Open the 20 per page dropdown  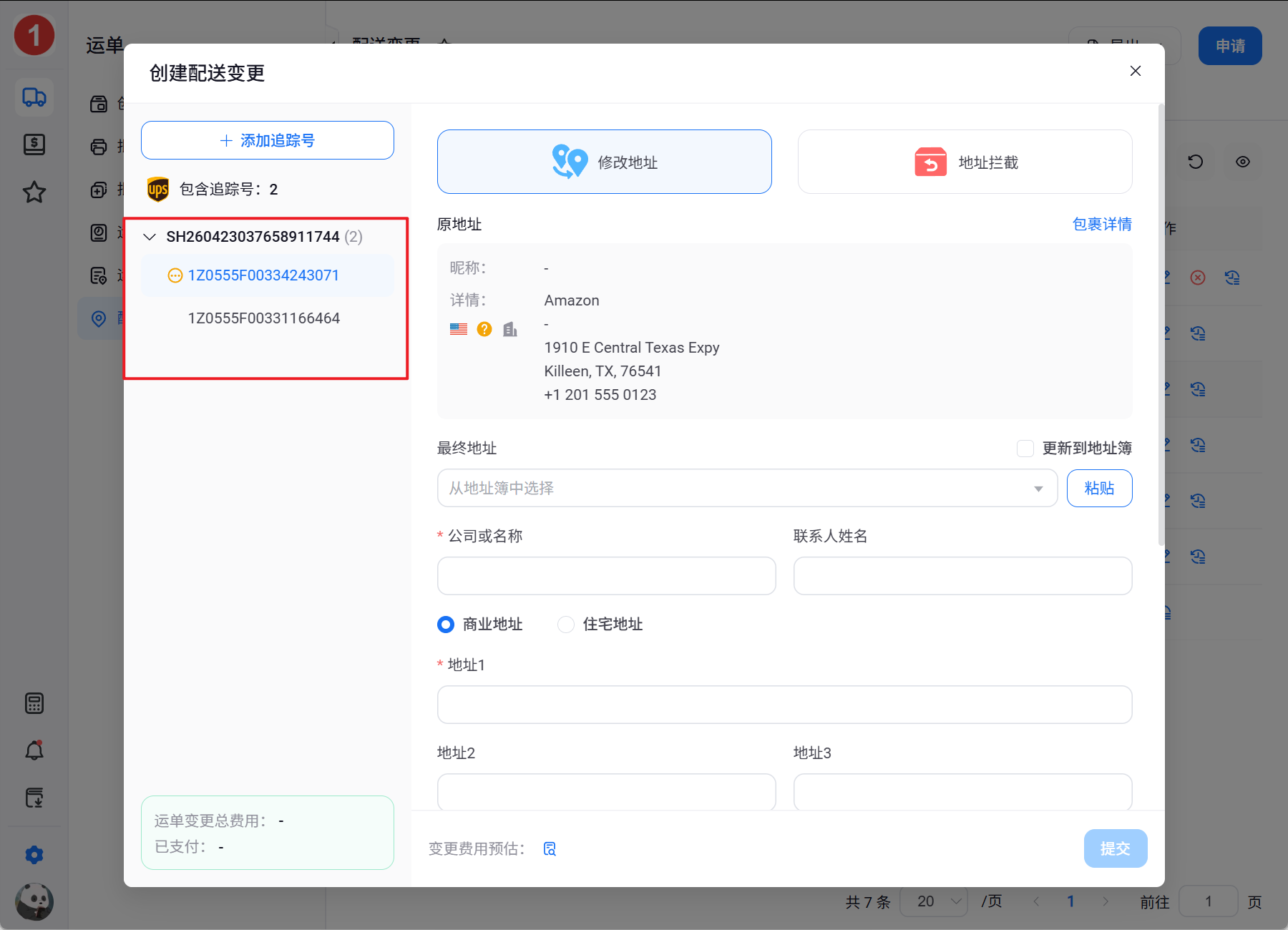click(933, 901)
